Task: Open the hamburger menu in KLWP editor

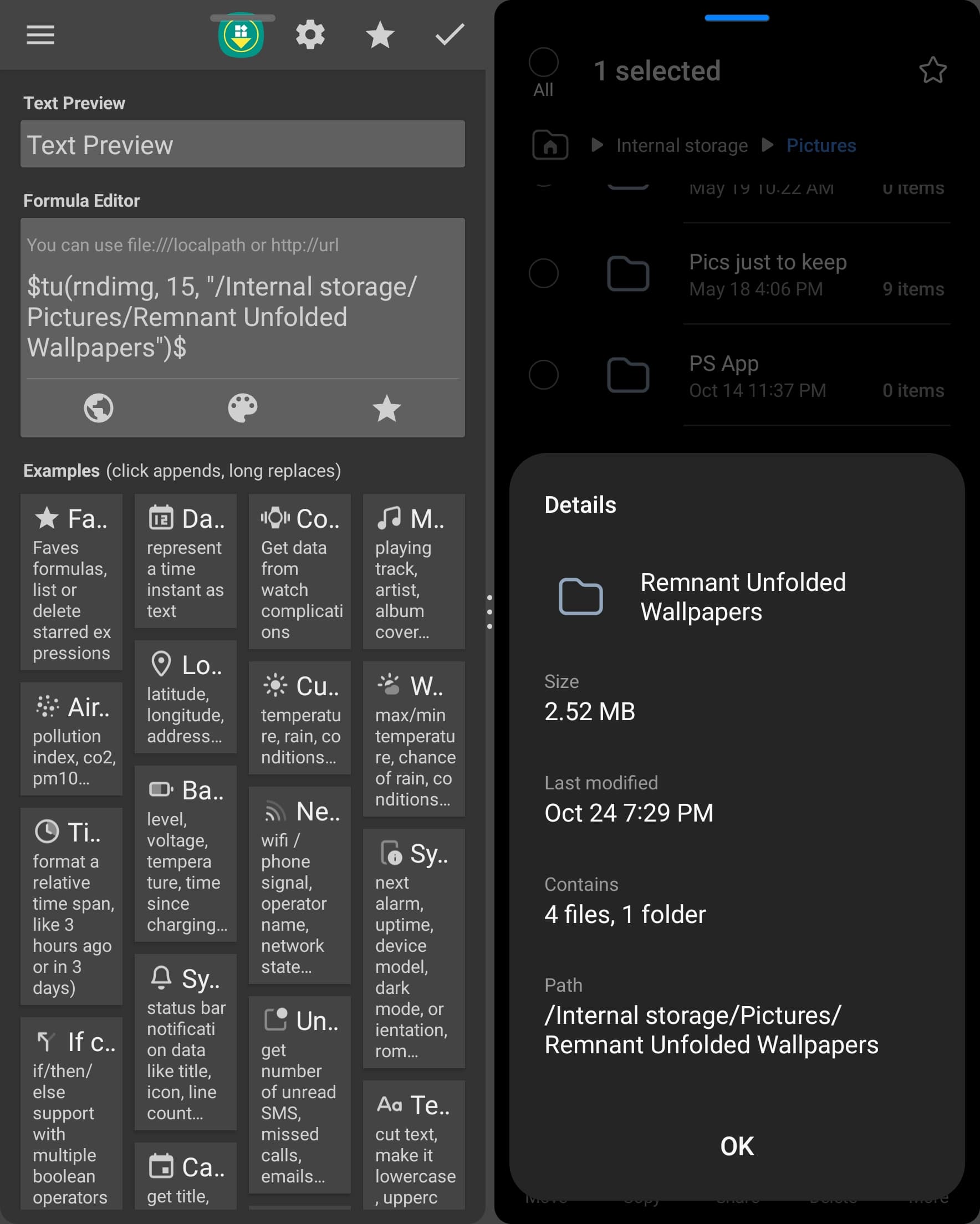Action: [40, 35]
